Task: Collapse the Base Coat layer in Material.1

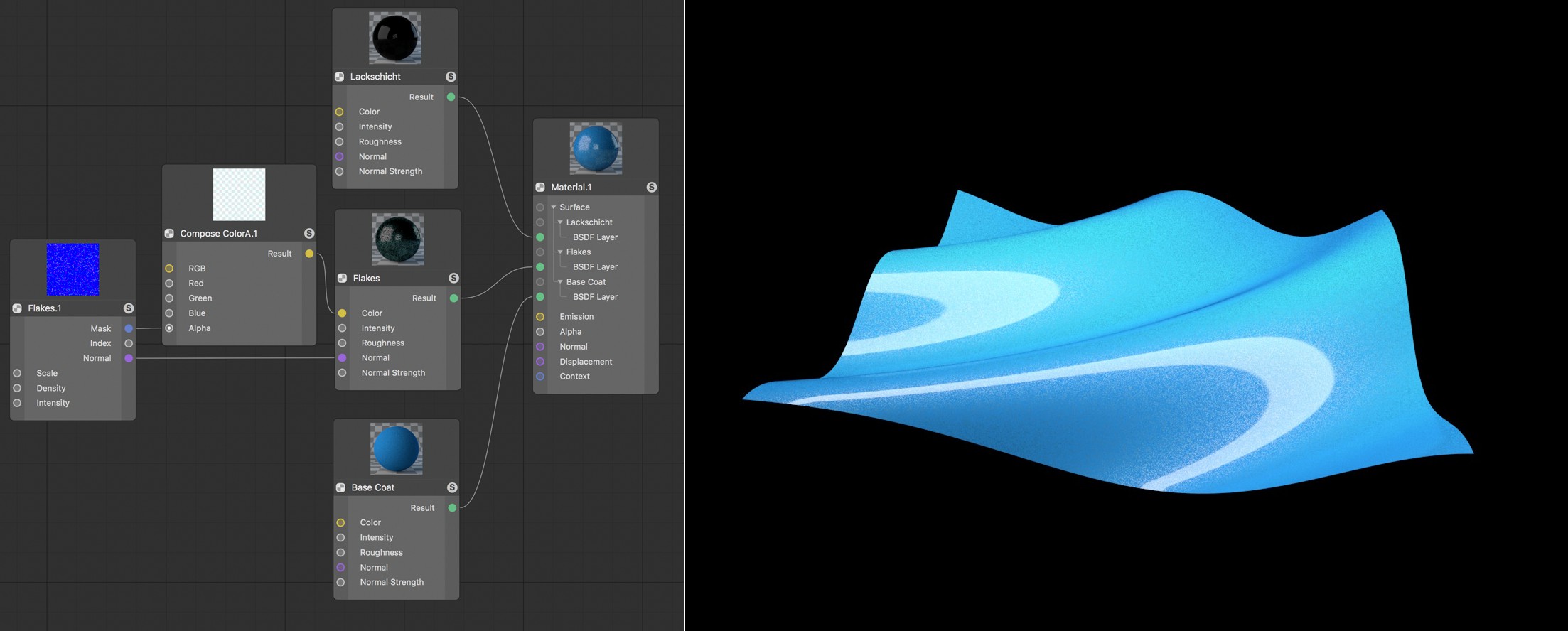Action: 560,282
